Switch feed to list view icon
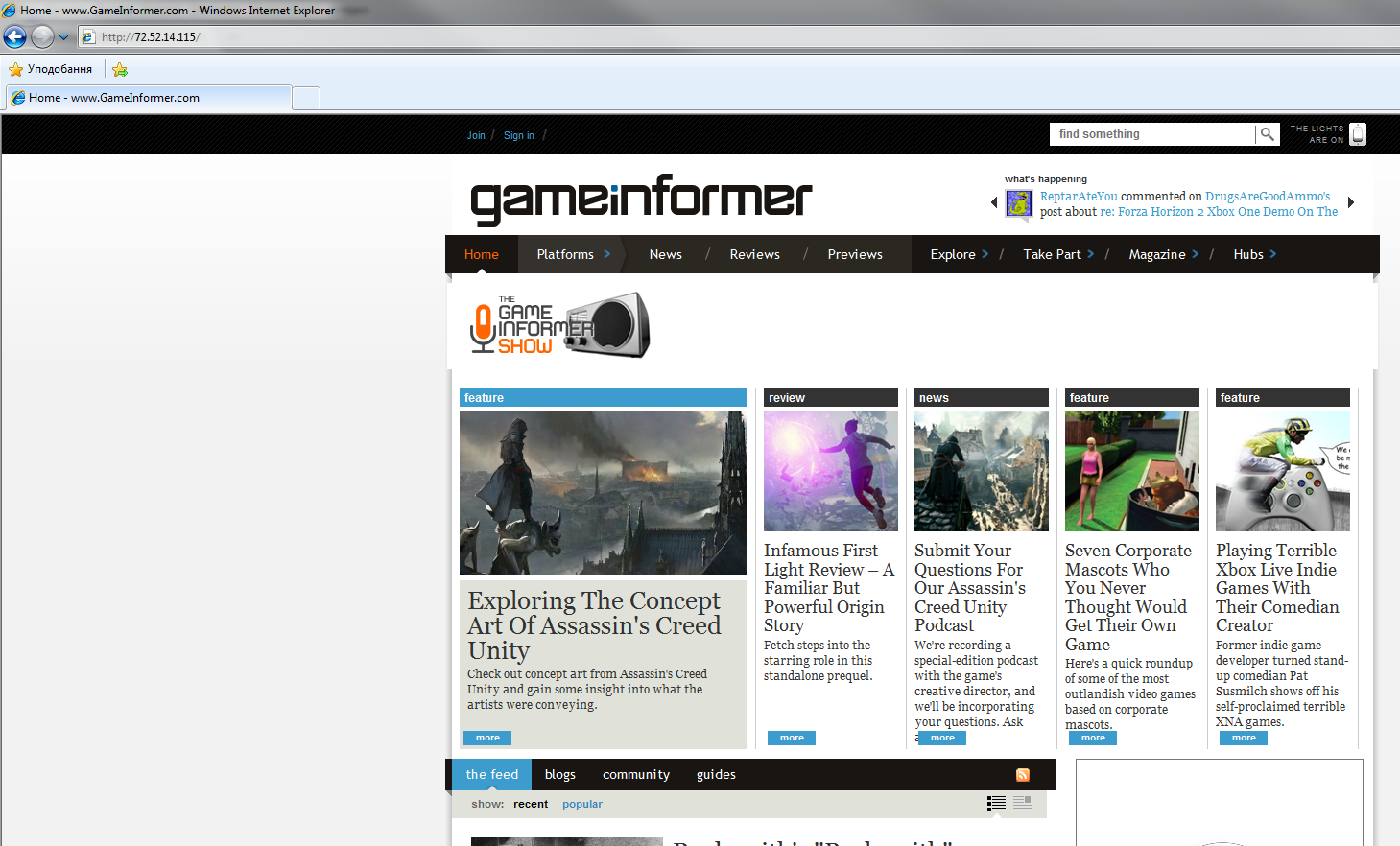Screen dimensions: 1400x846 pyautogui.click(x=996, y=804)
